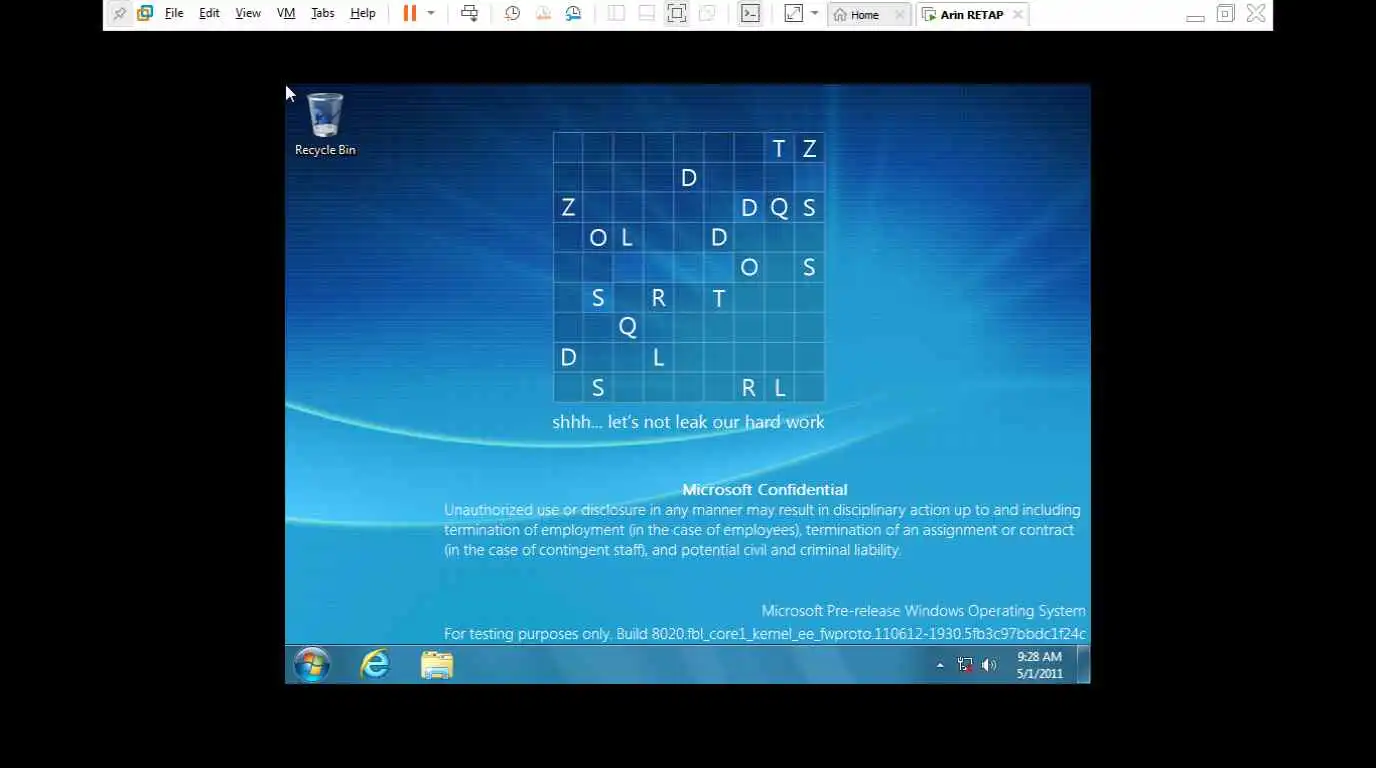Open the clock showing 9:28 AM
The height and width of the screenshot is (768, 1376).
(x=1040, y=665)
